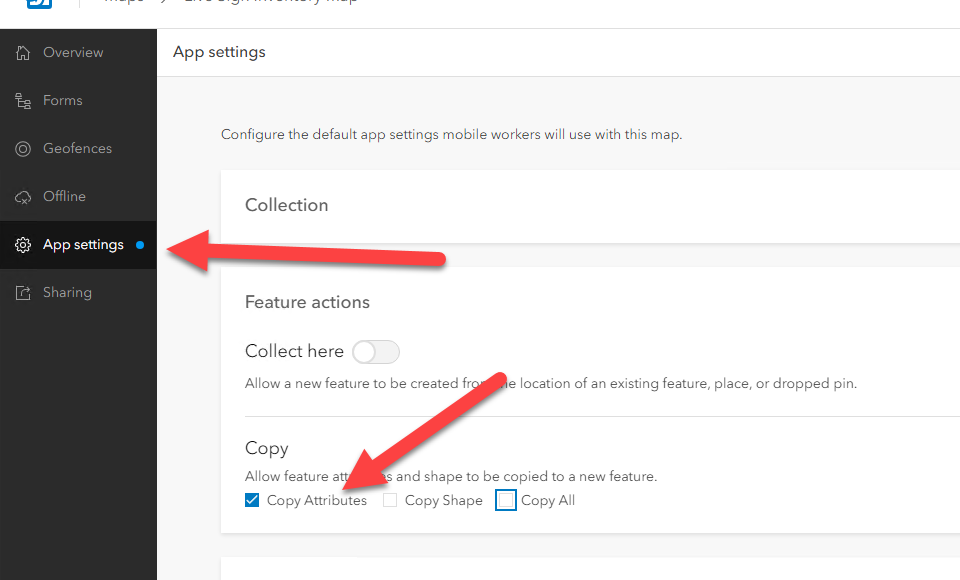Click the Geofences target circle icon
Screen dimensions: 960x580
(23, 149)
